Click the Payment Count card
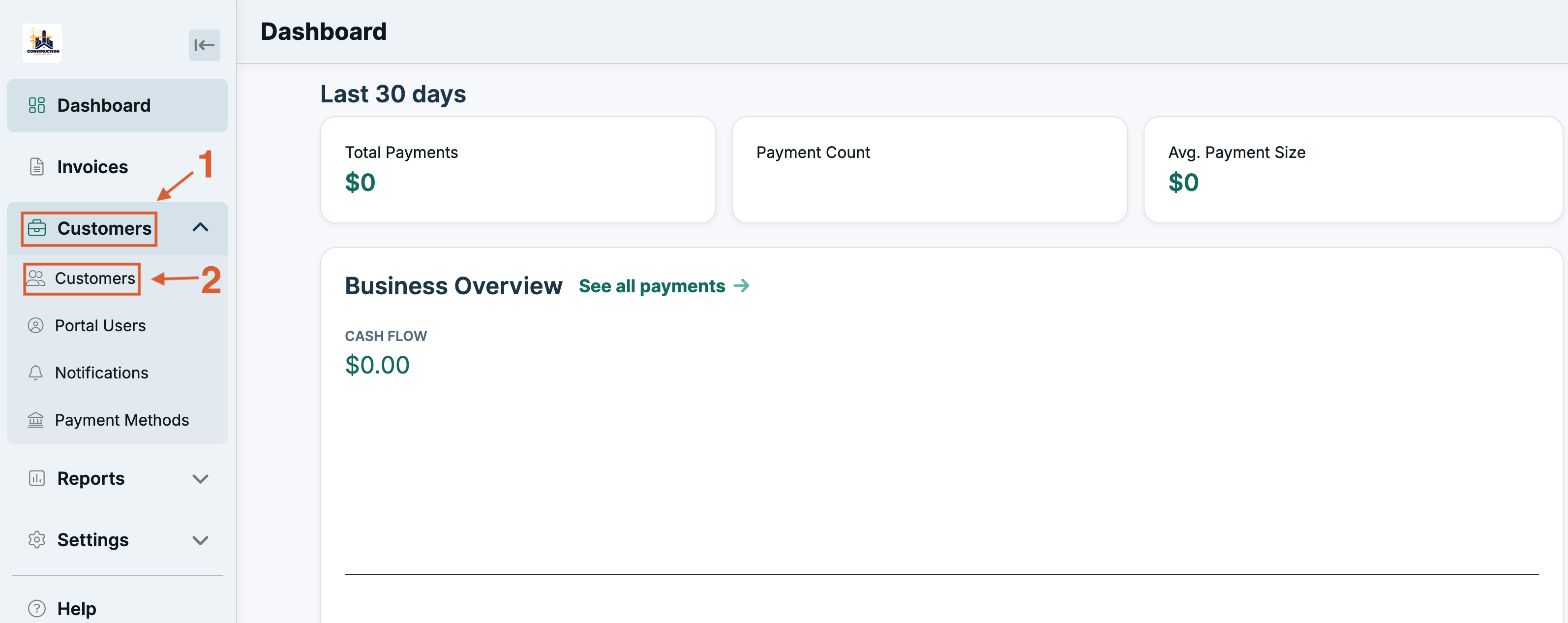The image size is (1568, 623). (930, 169)
